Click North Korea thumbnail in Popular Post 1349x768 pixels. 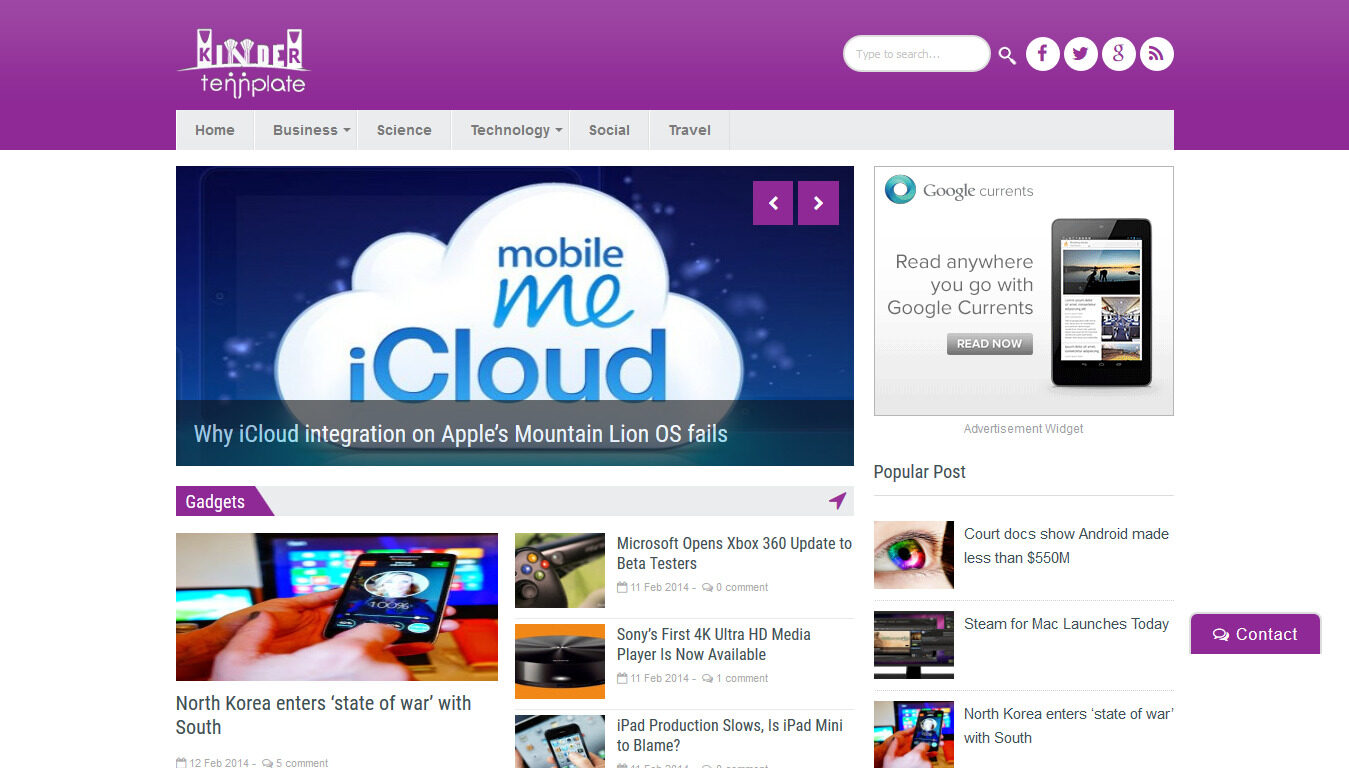point(914,734)
